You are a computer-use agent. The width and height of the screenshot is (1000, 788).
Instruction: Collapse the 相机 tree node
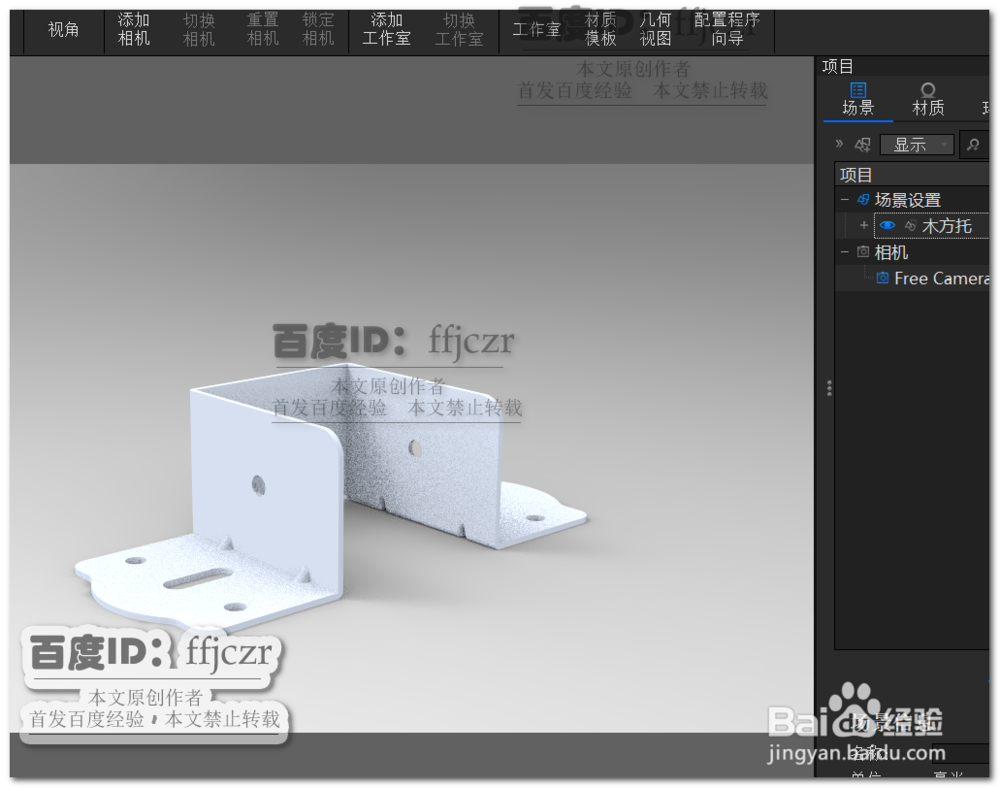(844, 252)
